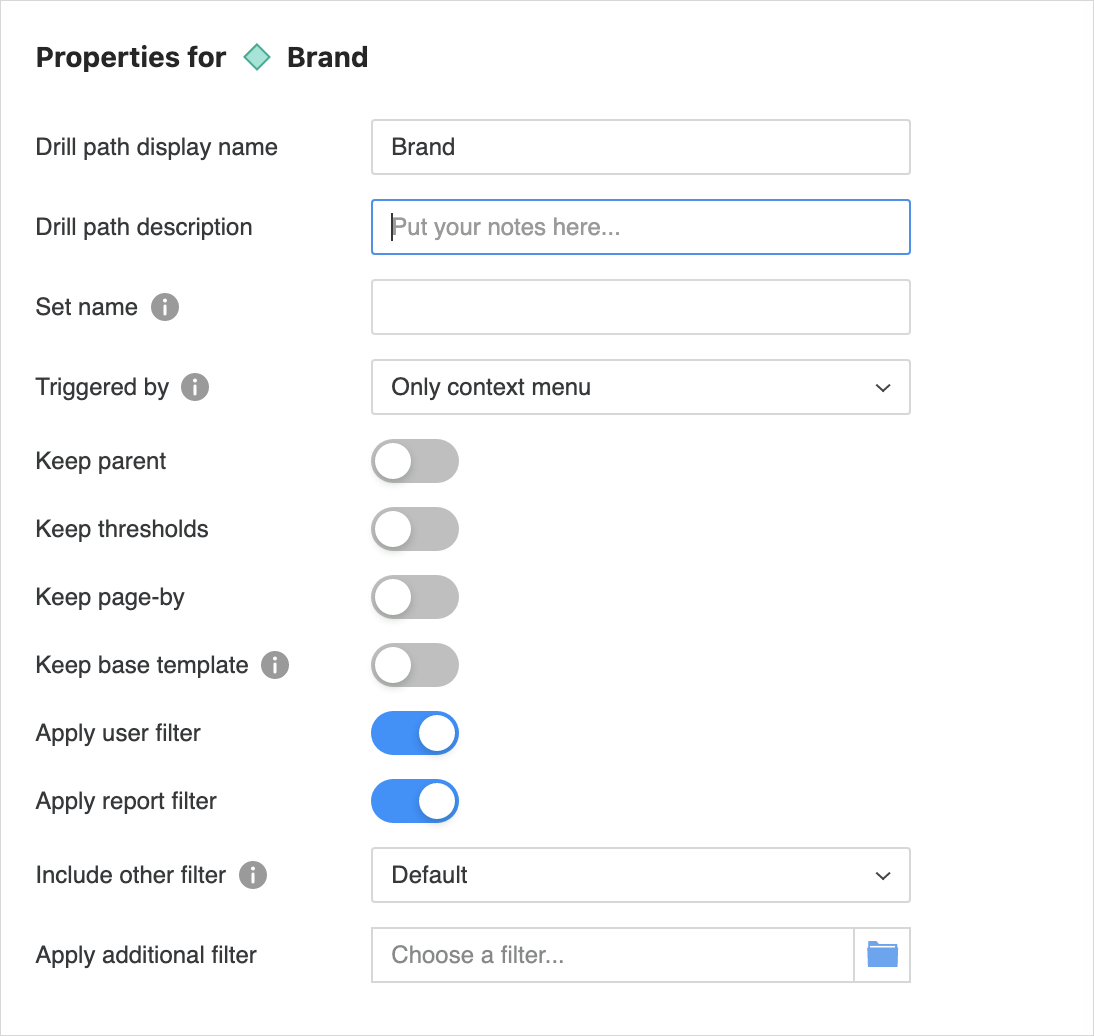
Task: Enable the Keep parent toggle
Action: [414, 461]
